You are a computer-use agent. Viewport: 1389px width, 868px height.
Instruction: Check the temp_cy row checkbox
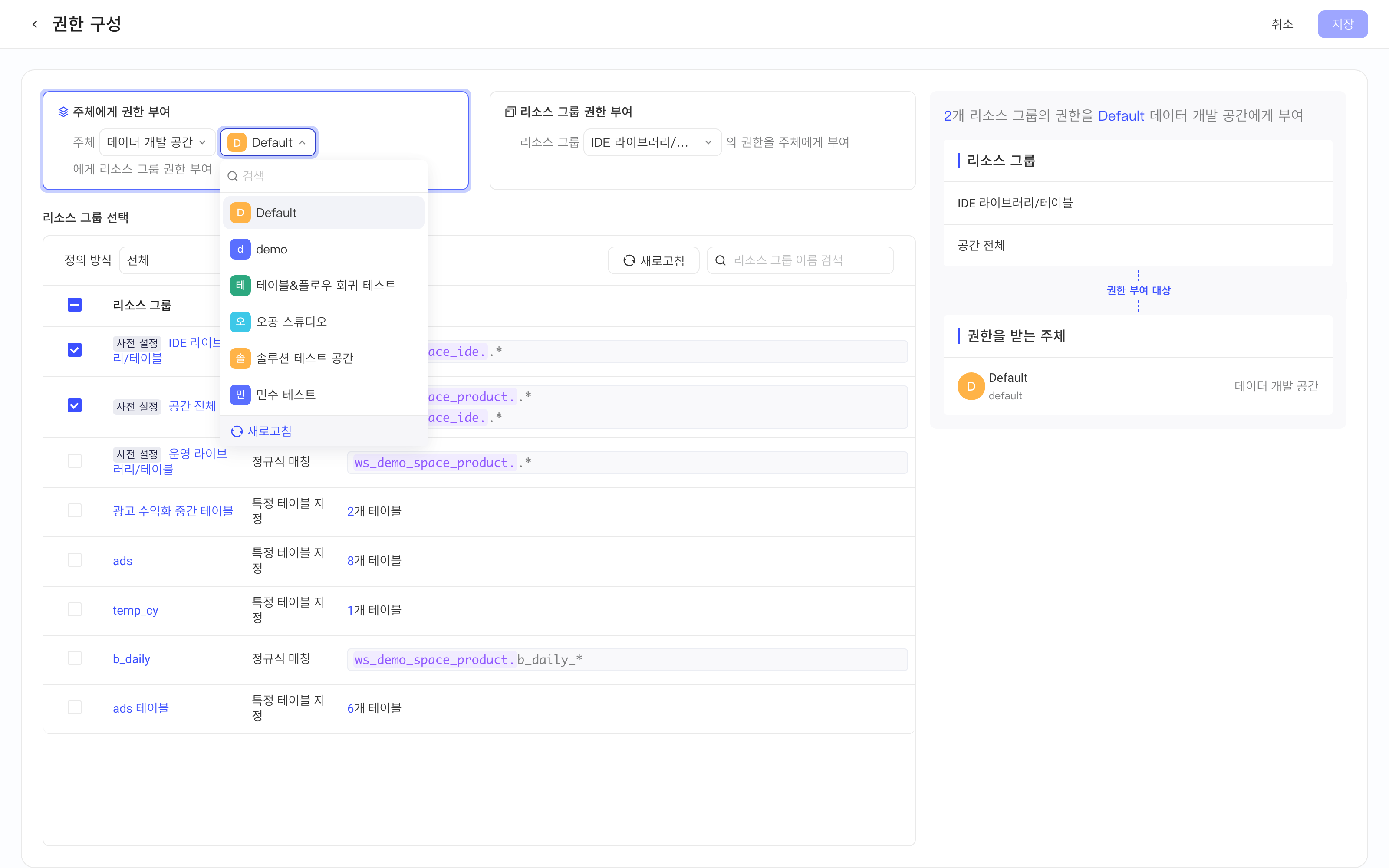tap(75, 609)
